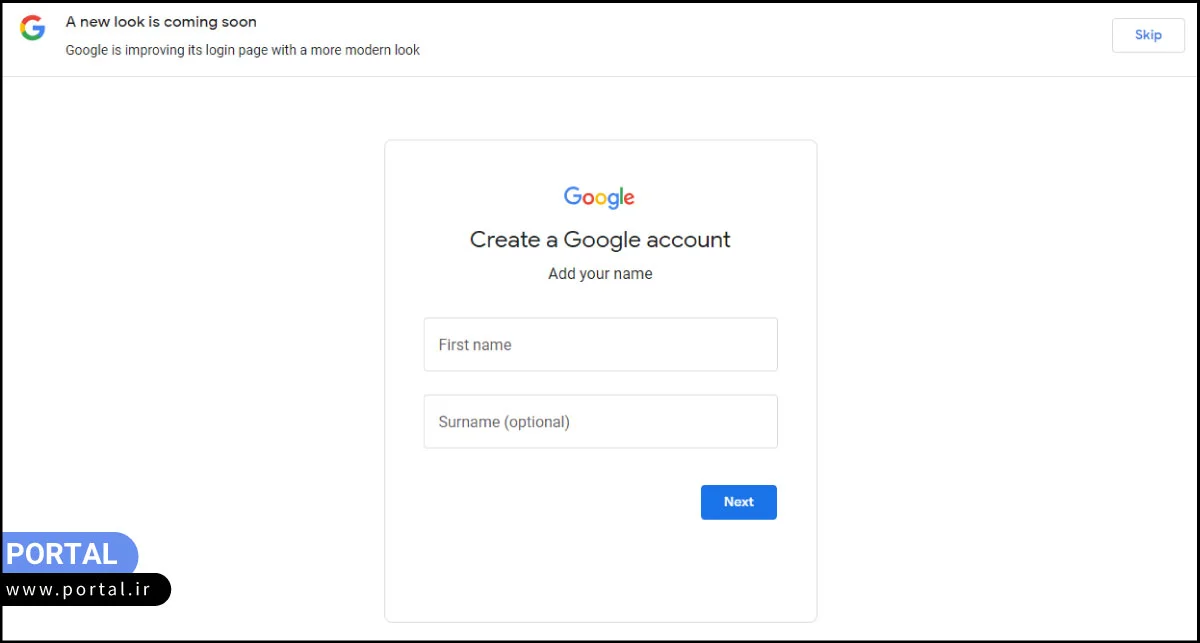This screenshot has height=643, width=1200.
Task: Click the "Add your name" subtitle
Action: (600, 274)
